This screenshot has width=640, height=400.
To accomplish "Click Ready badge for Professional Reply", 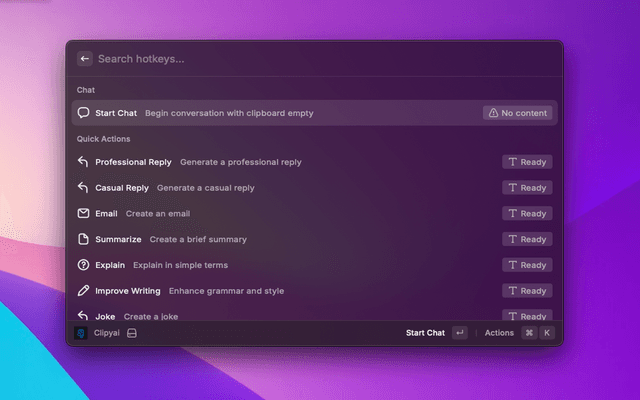I will pyautogui.click(x=527, y=162).
